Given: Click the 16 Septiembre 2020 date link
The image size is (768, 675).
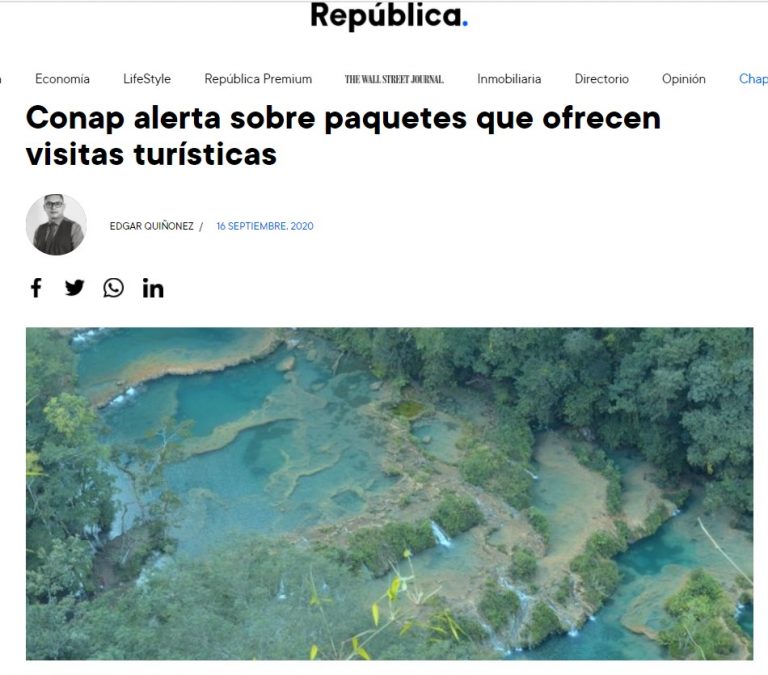Looking at the screenshot, I should 265,226.
